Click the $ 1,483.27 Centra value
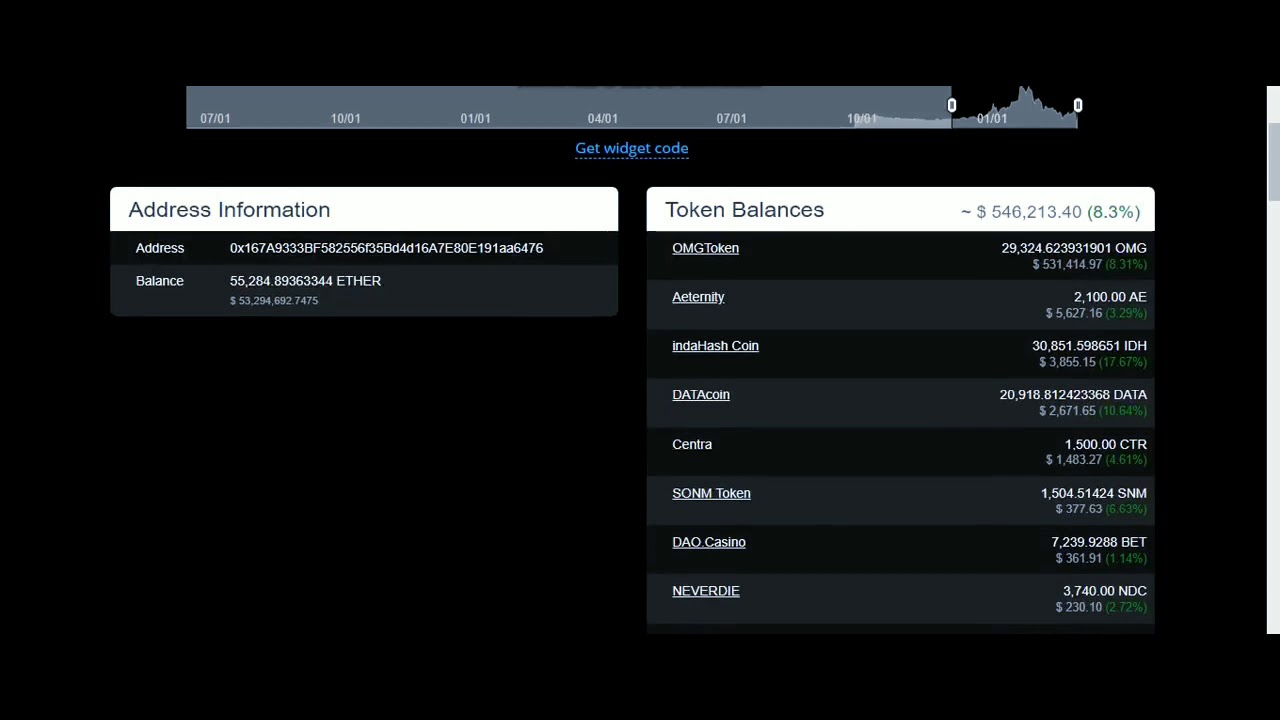 (x=1074, y=460)
